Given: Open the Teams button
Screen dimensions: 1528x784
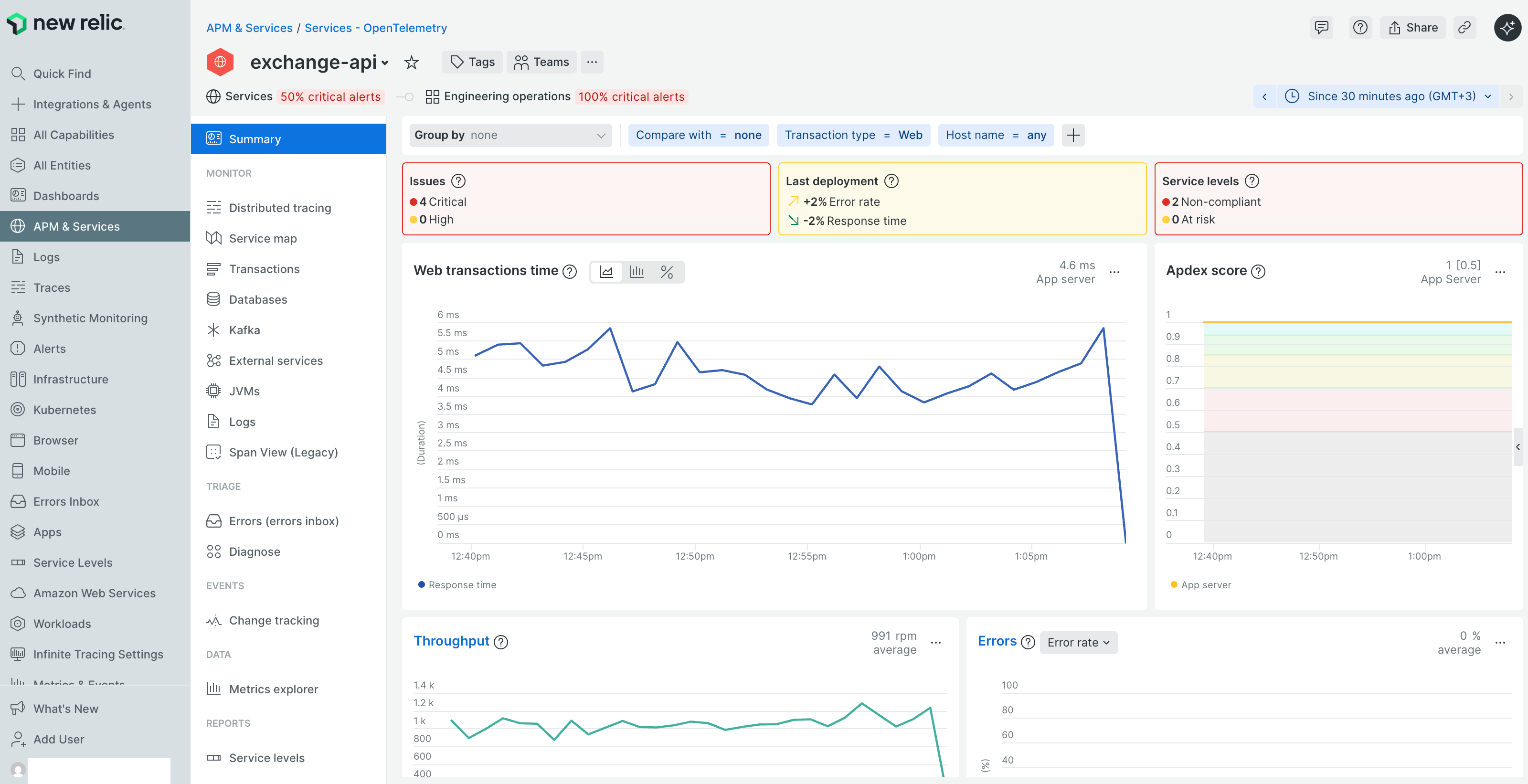Looking at the screenshot, I should (x=541, y=62).
